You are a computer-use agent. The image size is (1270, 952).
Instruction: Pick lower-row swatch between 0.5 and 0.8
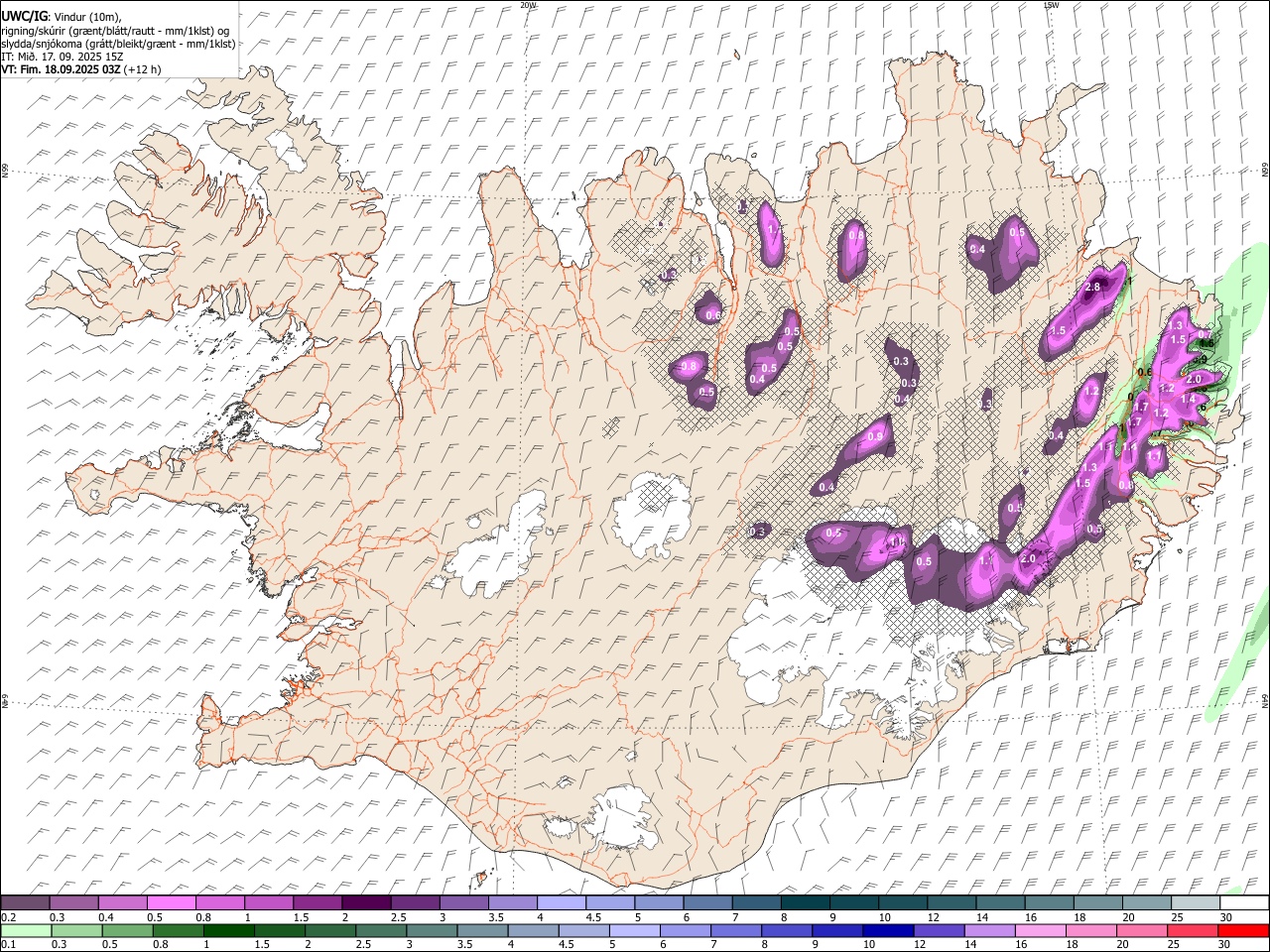click(x=127, y=930)
